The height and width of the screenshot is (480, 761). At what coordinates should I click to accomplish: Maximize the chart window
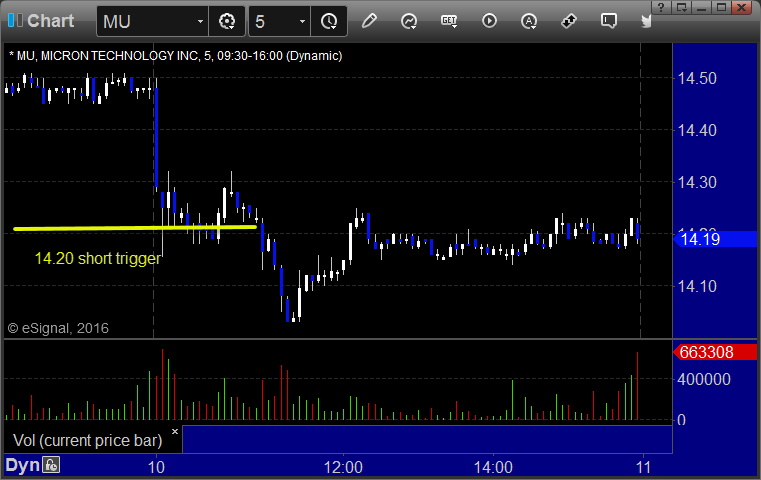pos(722,7)
